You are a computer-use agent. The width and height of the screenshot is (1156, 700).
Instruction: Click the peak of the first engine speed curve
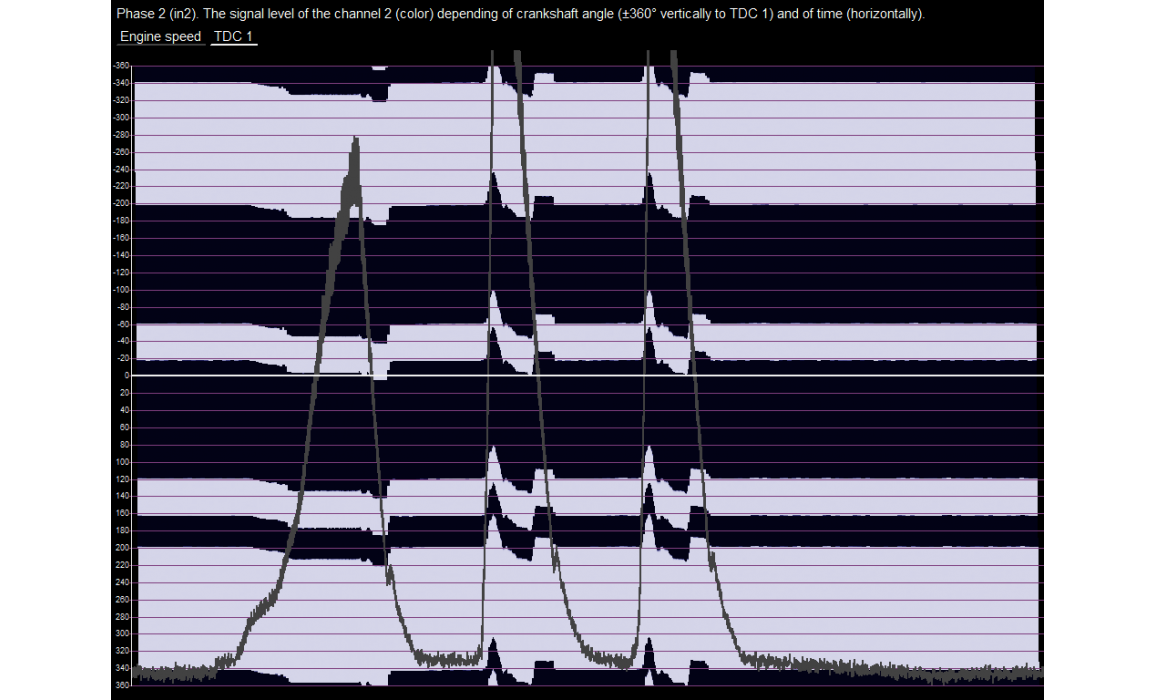coord(355,141)
